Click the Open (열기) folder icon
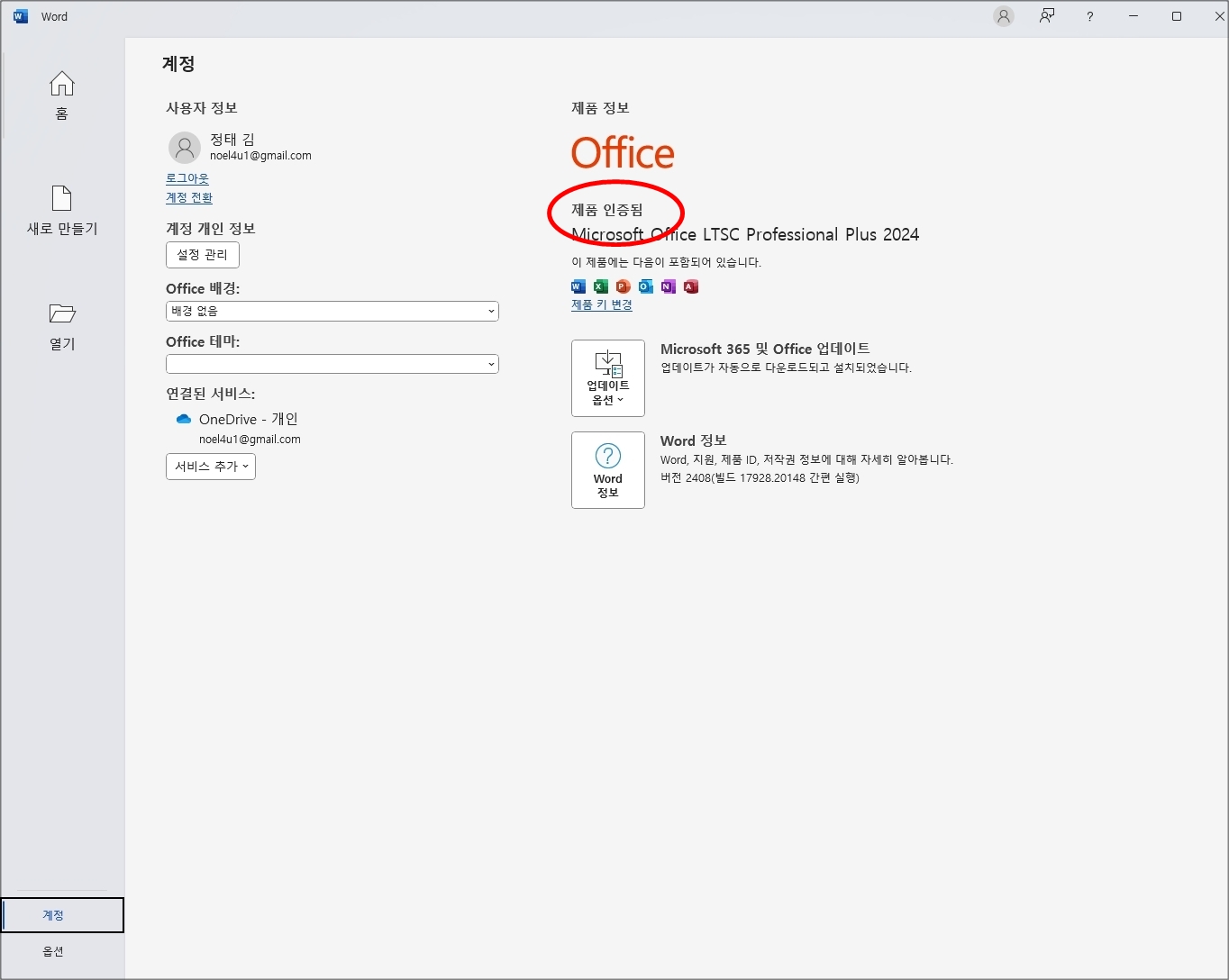The image size is (1229, 980). tap(61, 313)
